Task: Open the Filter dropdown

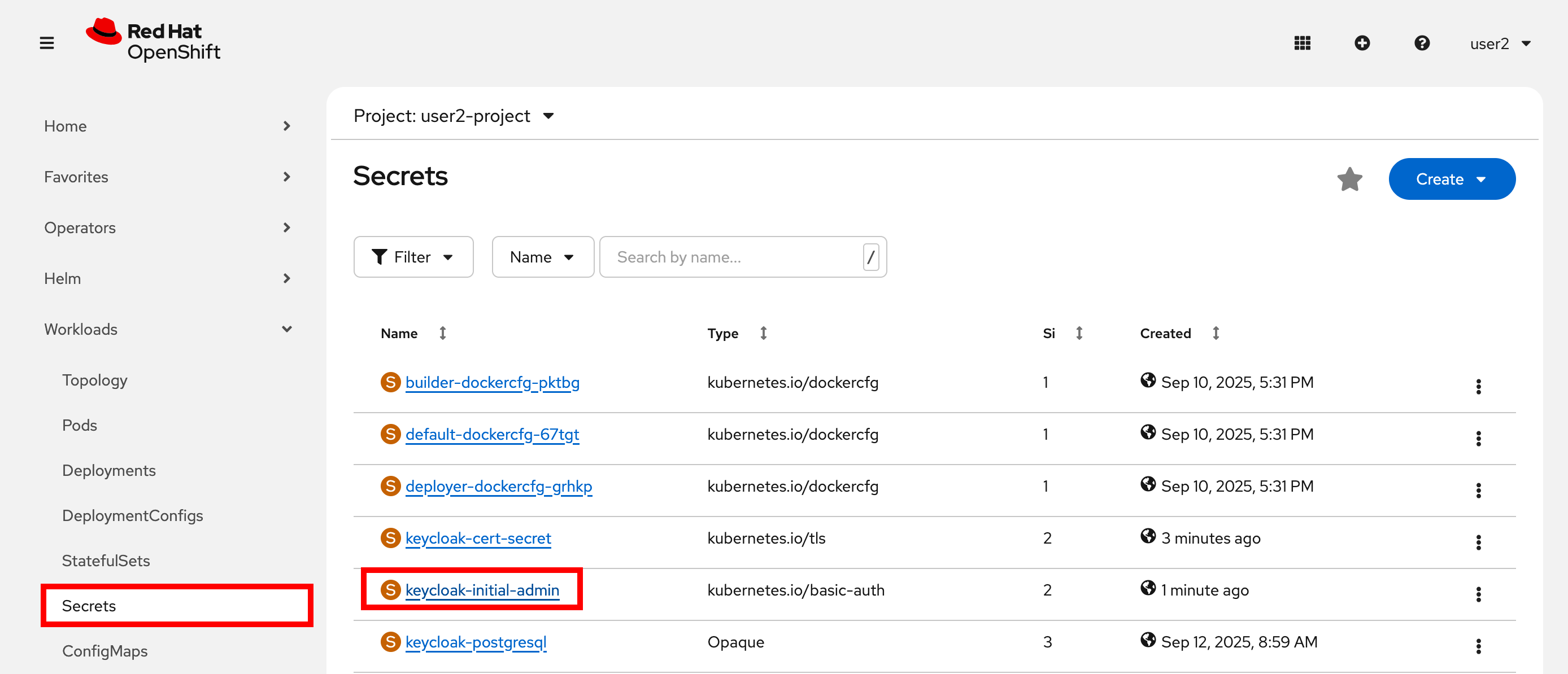Action: (413, 257)
